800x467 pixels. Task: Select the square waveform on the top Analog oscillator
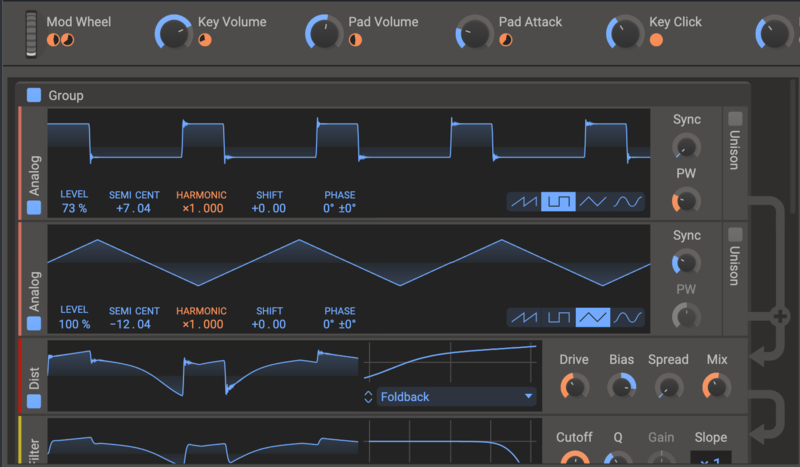coord(558,202)
